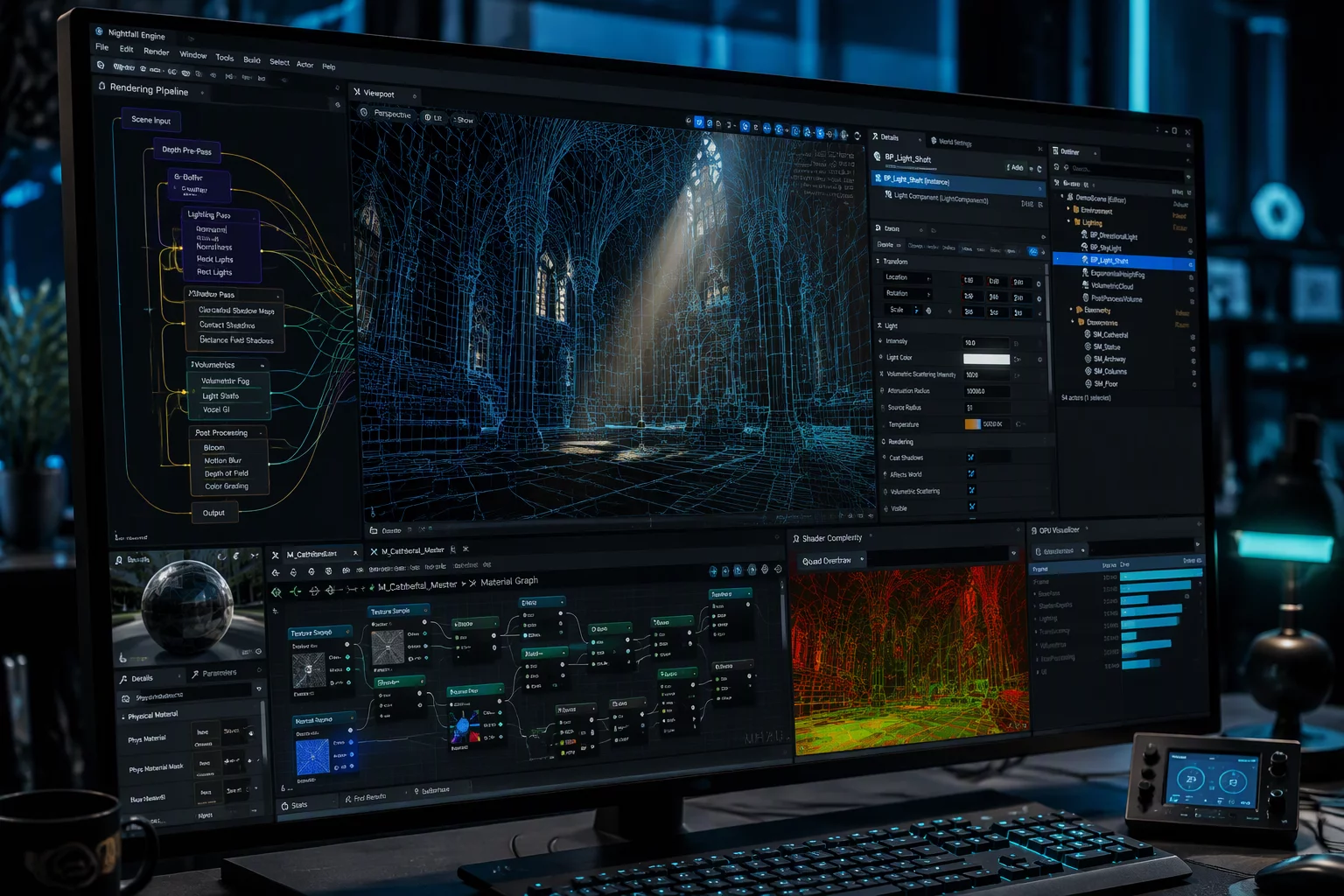The image size is (1344, 896).
Task: Disable the Visible checkbox
Action: (971, 507)
